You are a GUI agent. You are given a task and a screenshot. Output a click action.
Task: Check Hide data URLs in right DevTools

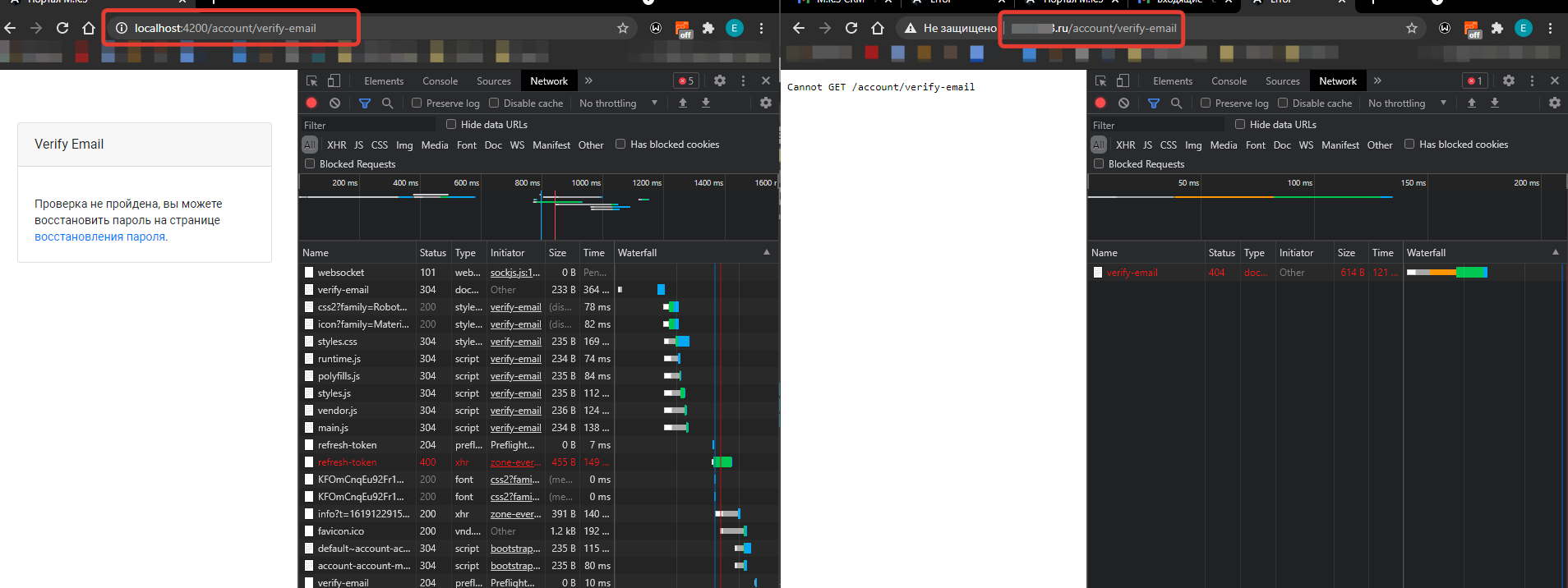(1240, 124)
